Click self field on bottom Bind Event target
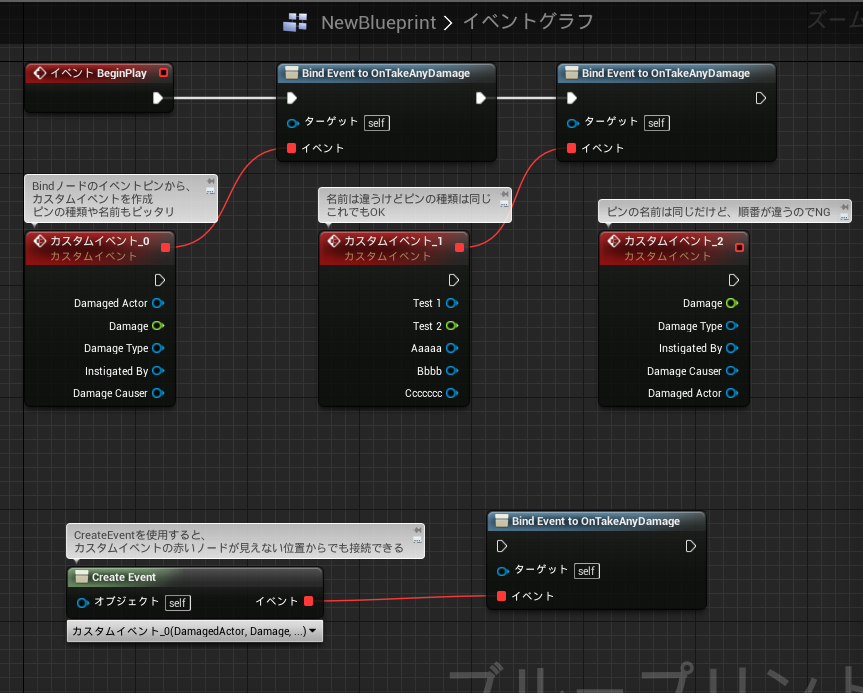 coord(586,571)
